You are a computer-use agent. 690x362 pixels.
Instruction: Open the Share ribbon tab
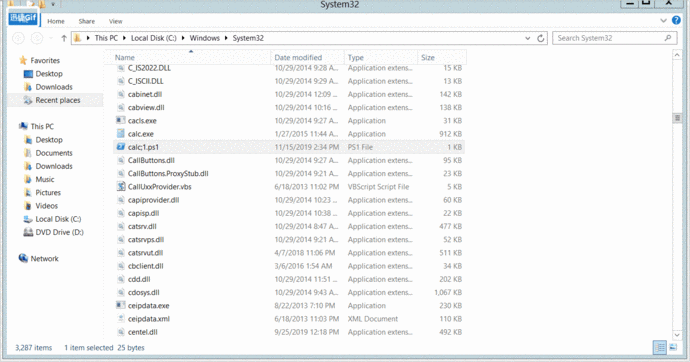click(87, 21)
